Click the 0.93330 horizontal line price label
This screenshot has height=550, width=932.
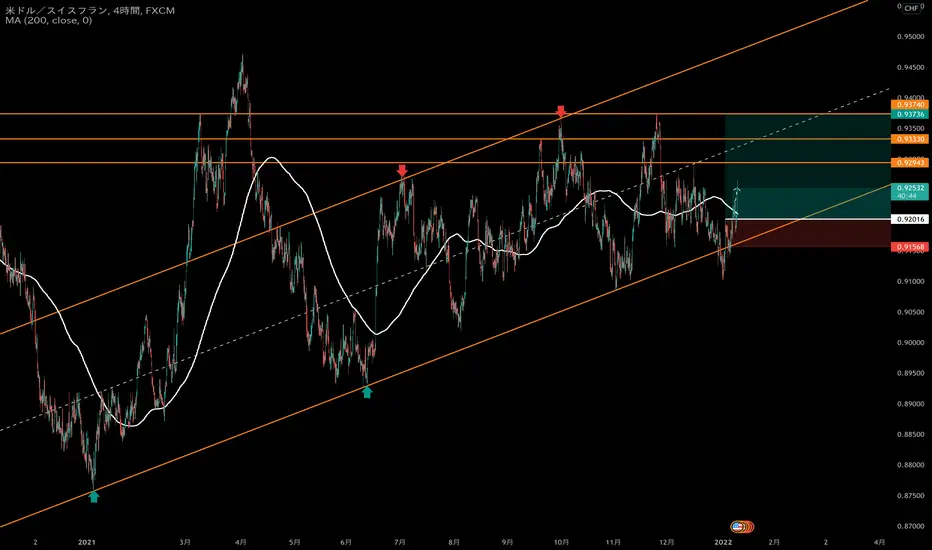pos(910,139)
